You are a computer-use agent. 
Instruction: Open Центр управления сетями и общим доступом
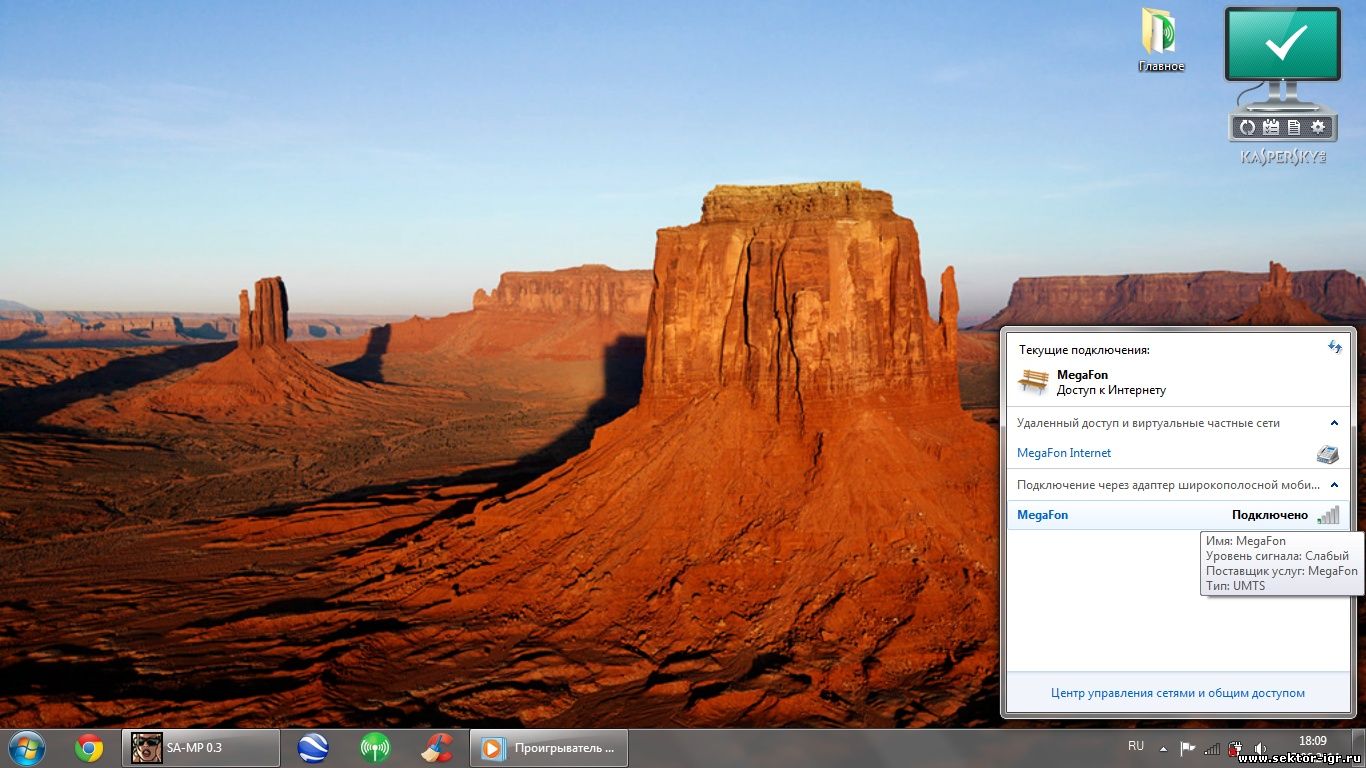click(x=1178, y=692)
